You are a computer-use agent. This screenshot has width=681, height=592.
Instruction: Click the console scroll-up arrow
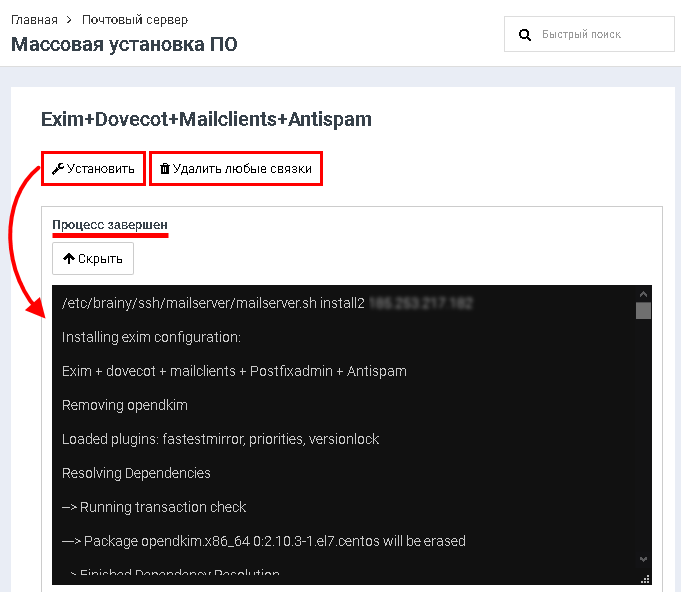(x=643, y=294)
